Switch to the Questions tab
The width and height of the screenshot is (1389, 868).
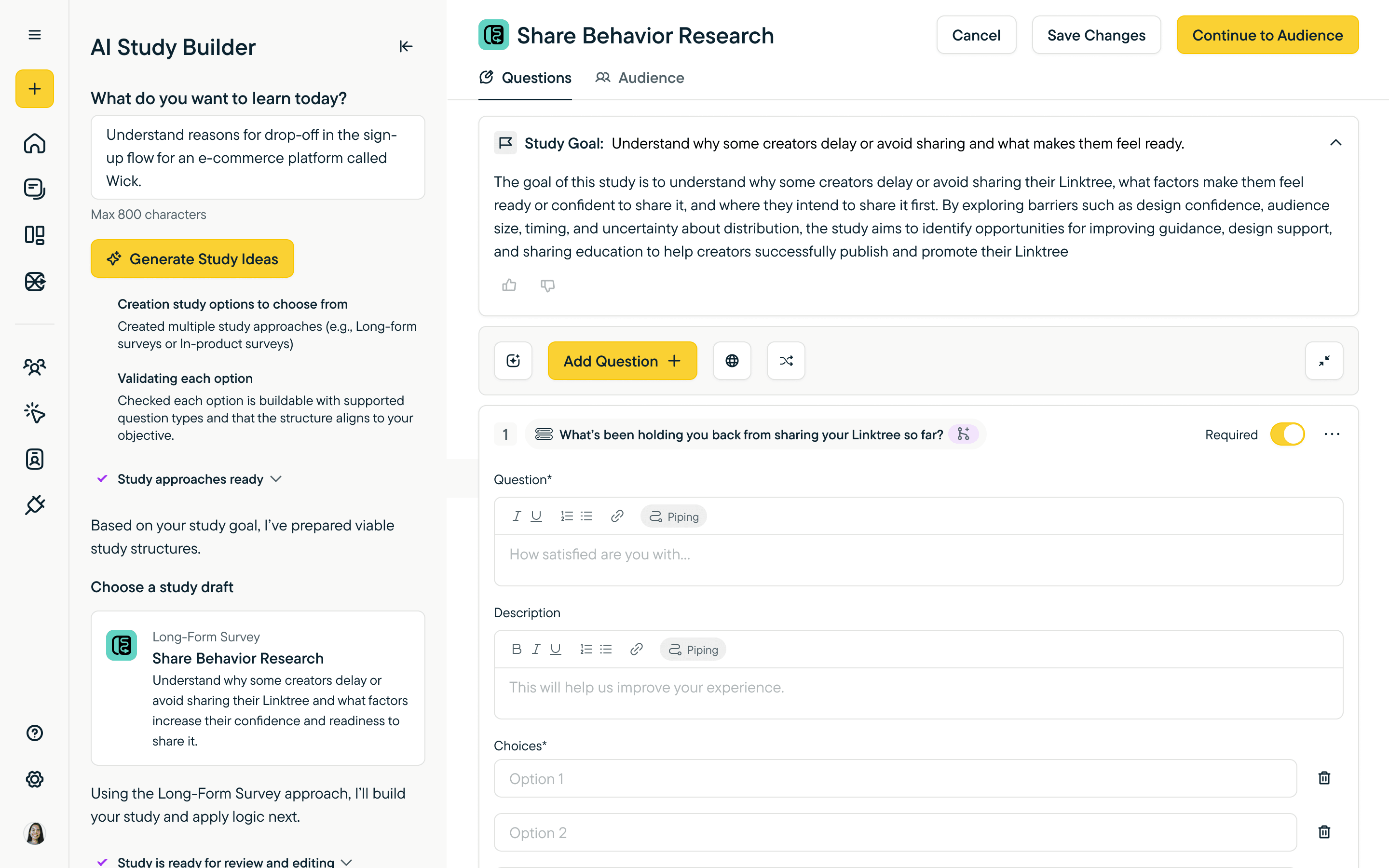525,78
